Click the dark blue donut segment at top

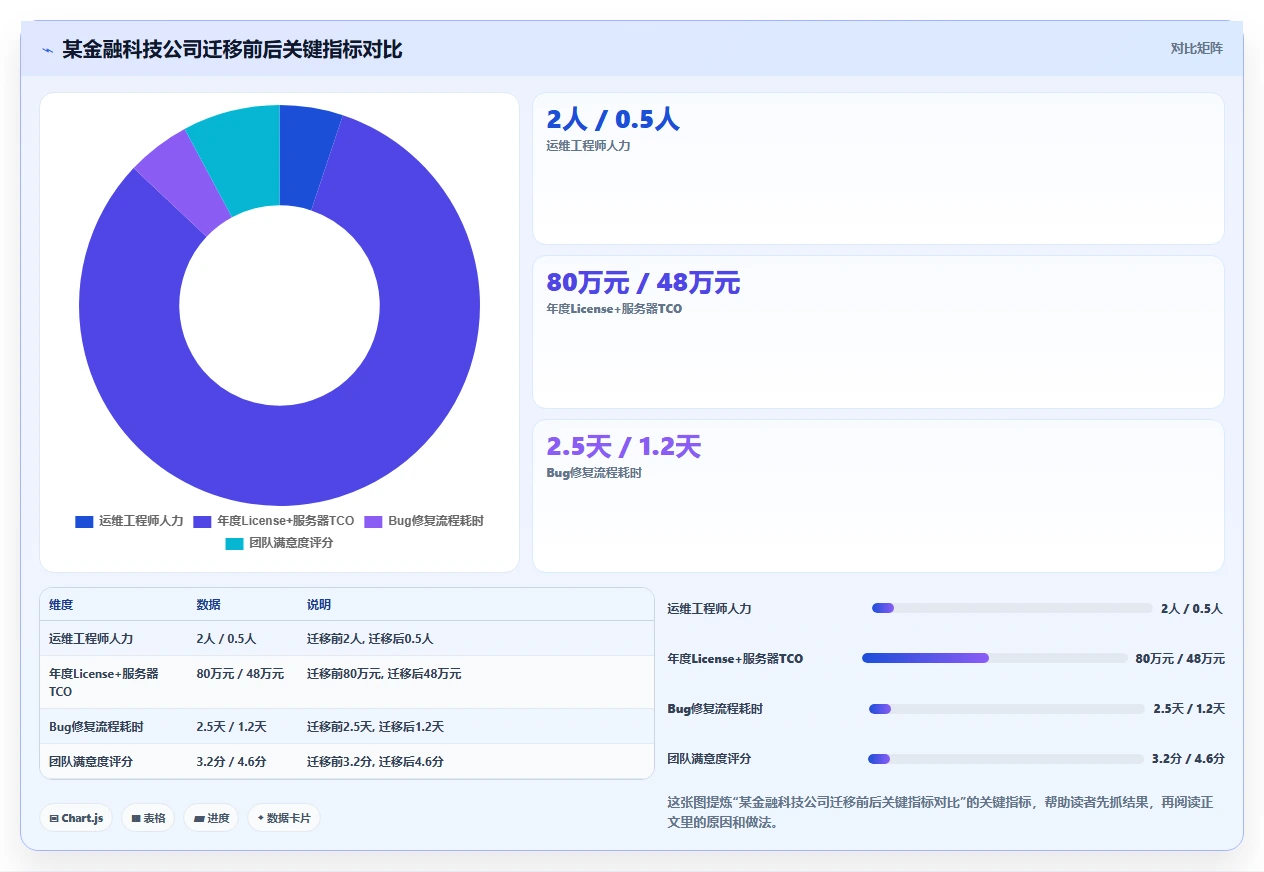[305, 155]
